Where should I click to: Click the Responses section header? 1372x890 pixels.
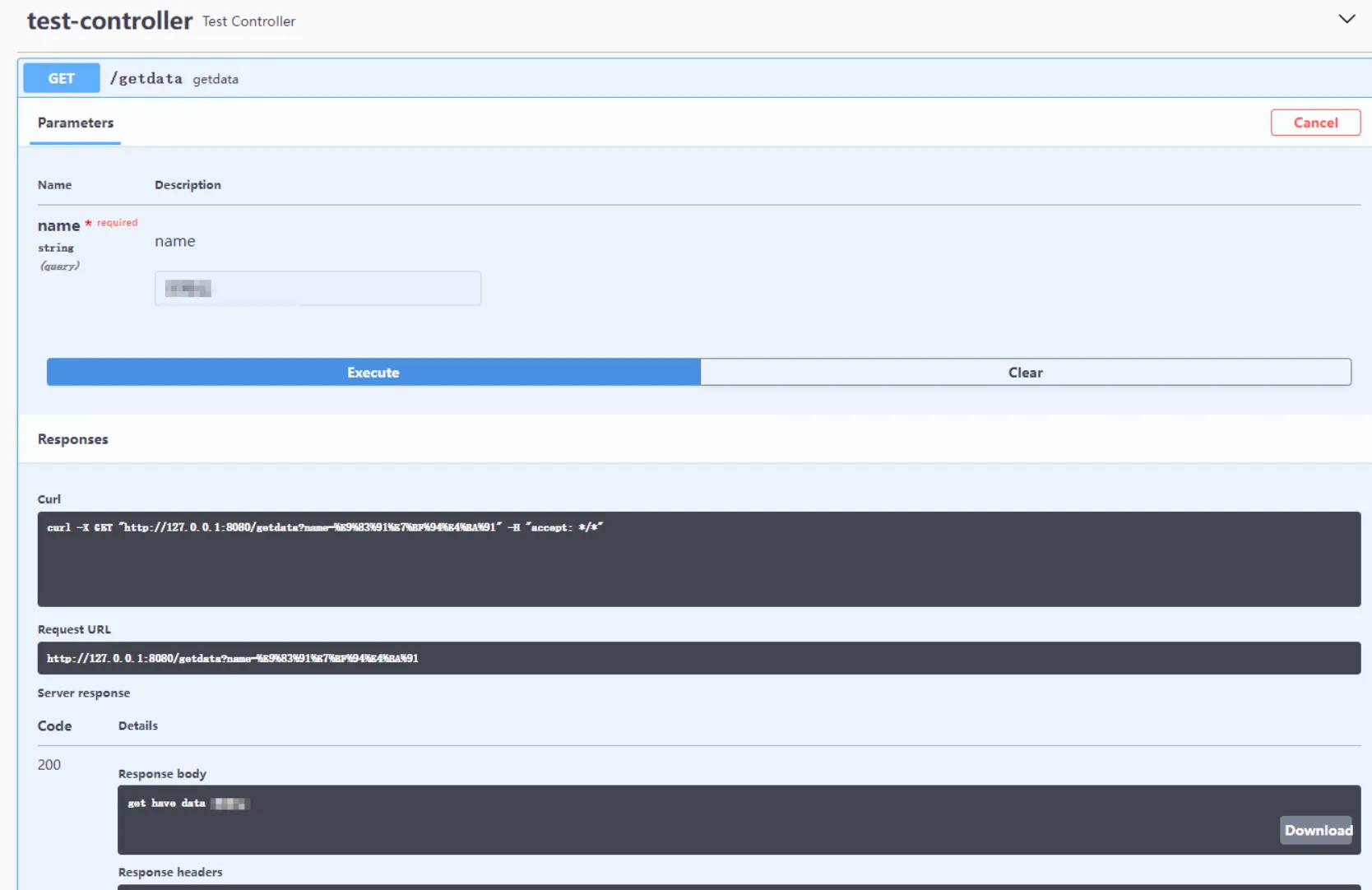(73, 439)
